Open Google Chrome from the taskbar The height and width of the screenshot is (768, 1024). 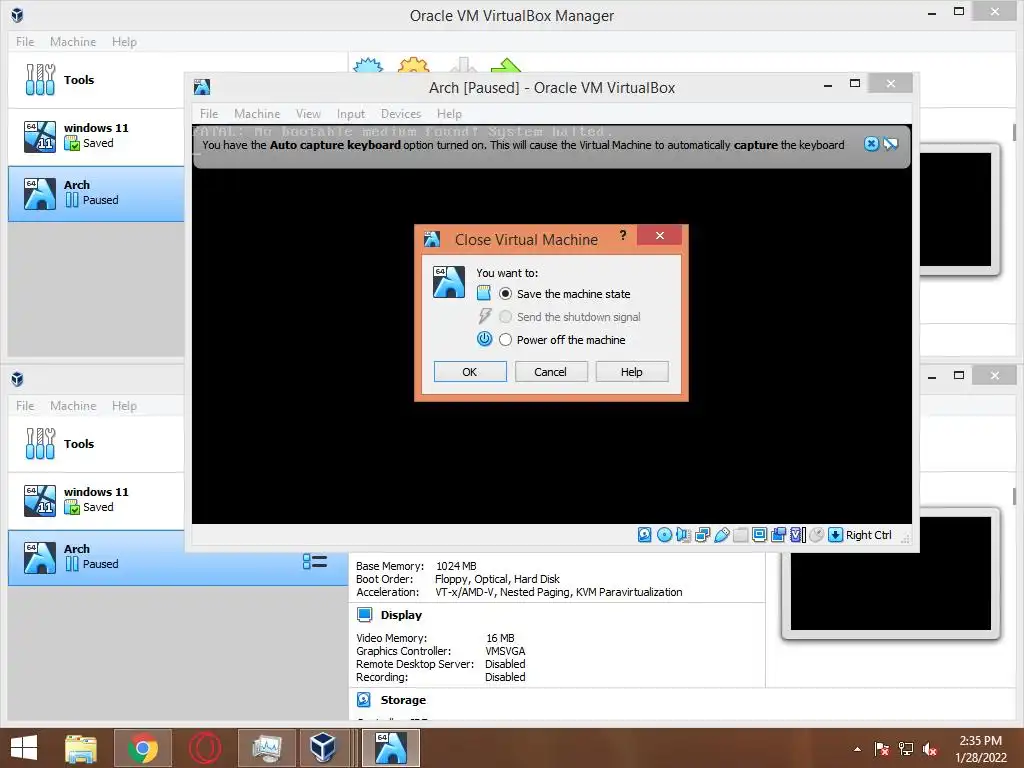click(x=142, y=748)
